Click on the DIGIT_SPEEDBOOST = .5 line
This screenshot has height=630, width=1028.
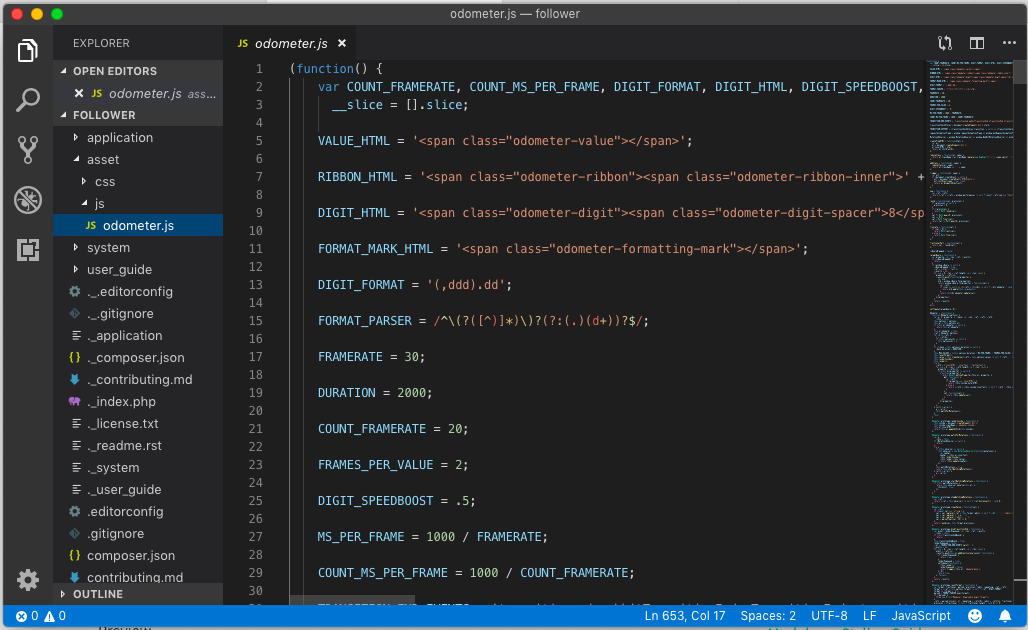pos(397,501)
